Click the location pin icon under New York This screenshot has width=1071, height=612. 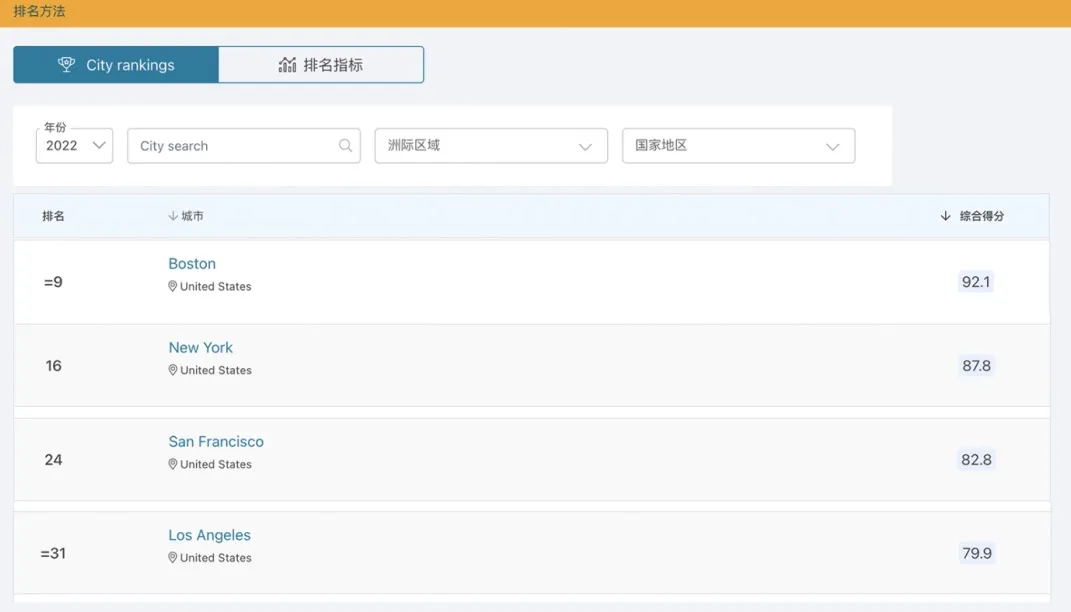point(173,371)
